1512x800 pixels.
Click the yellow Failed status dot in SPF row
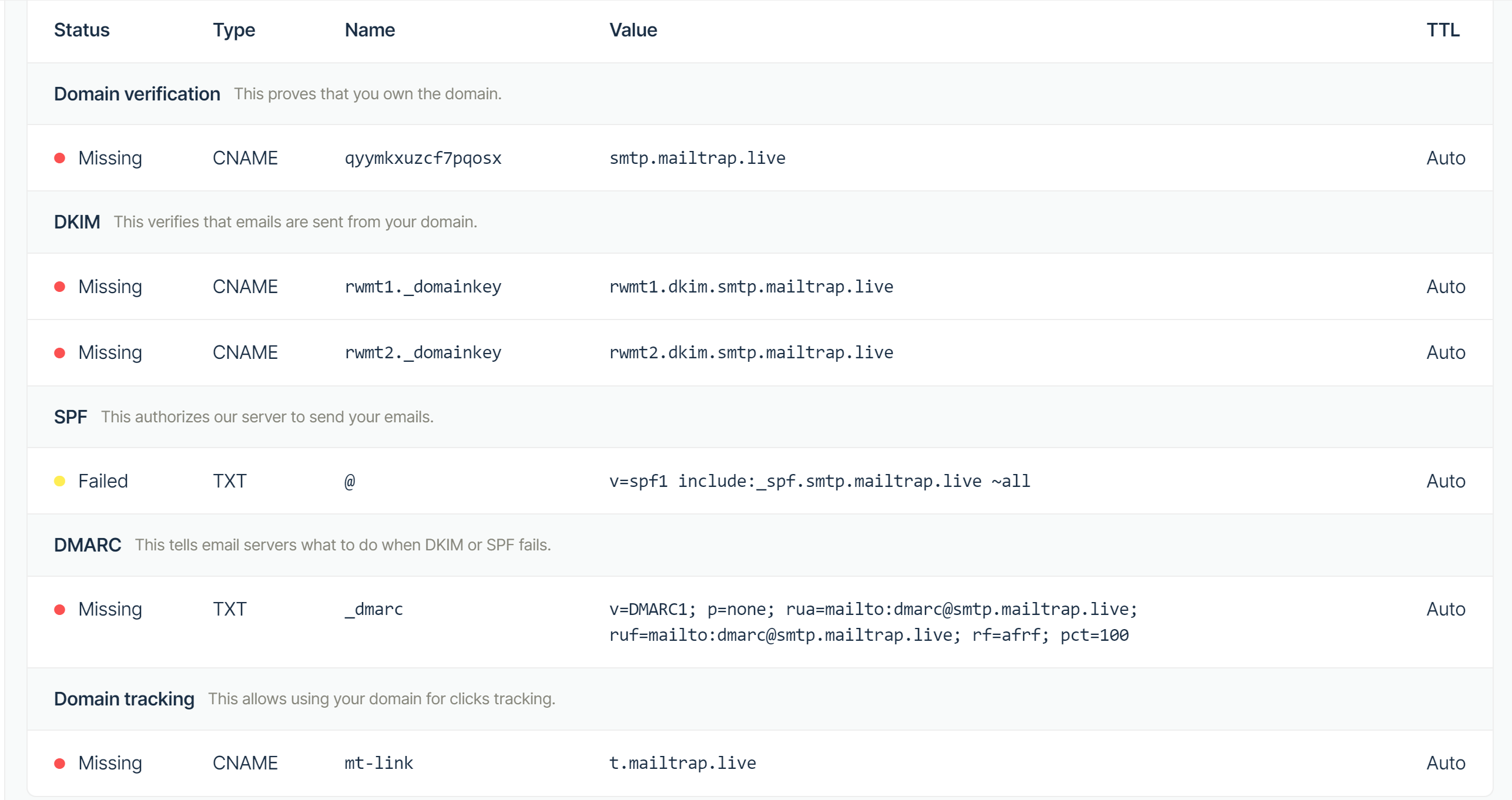pyautogui.click(x=59, y=481)
